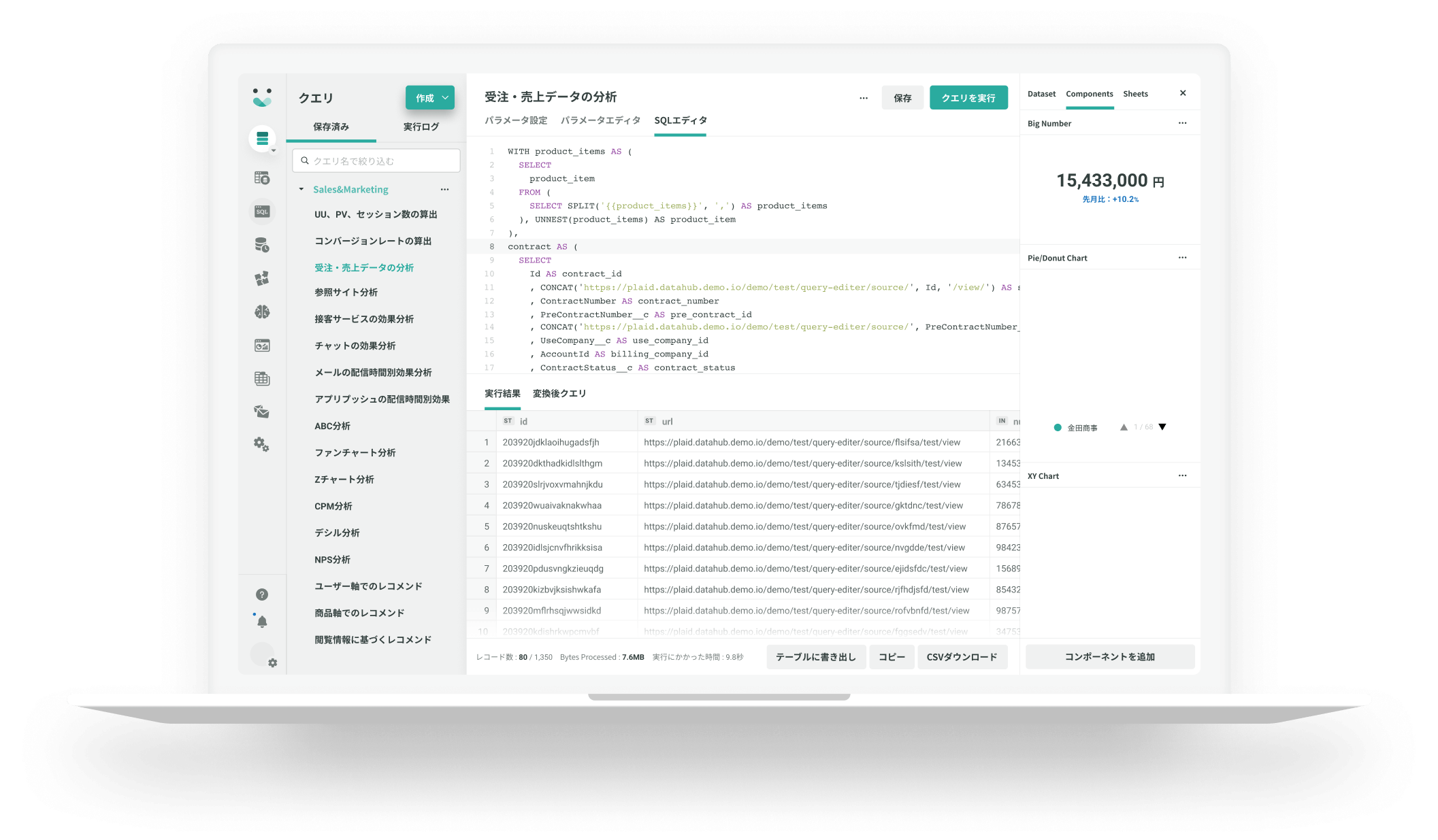Open the Pie/Donut Chart overflow menu

1182,257
